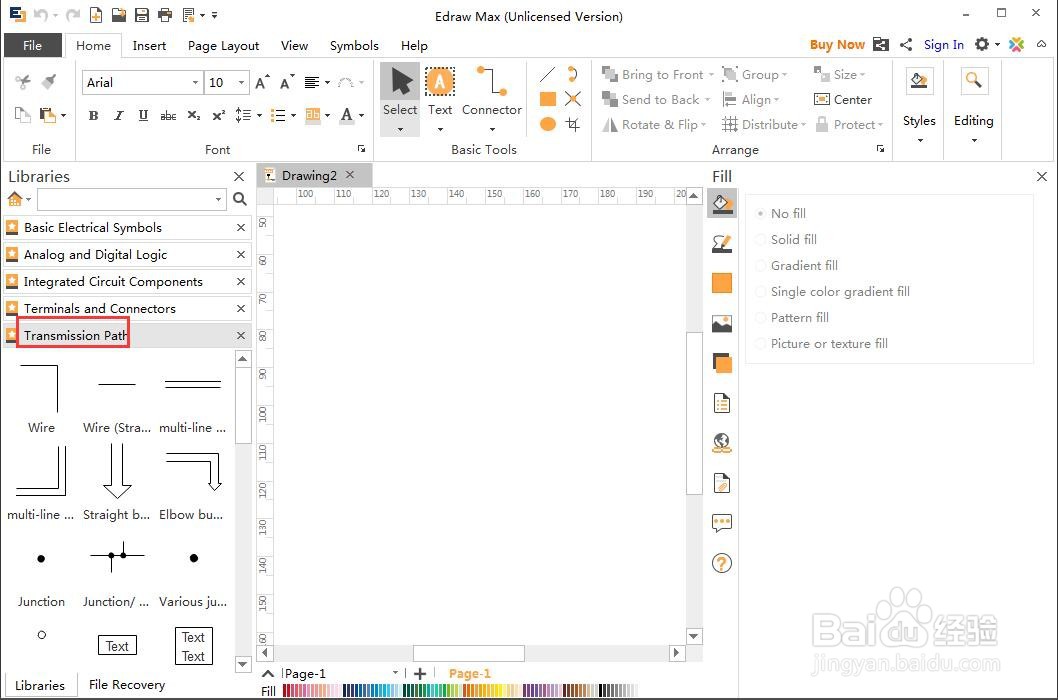Open the Comments sidebar icon
The width and height of the screenshot is (1058, 700).
[722, 523]
